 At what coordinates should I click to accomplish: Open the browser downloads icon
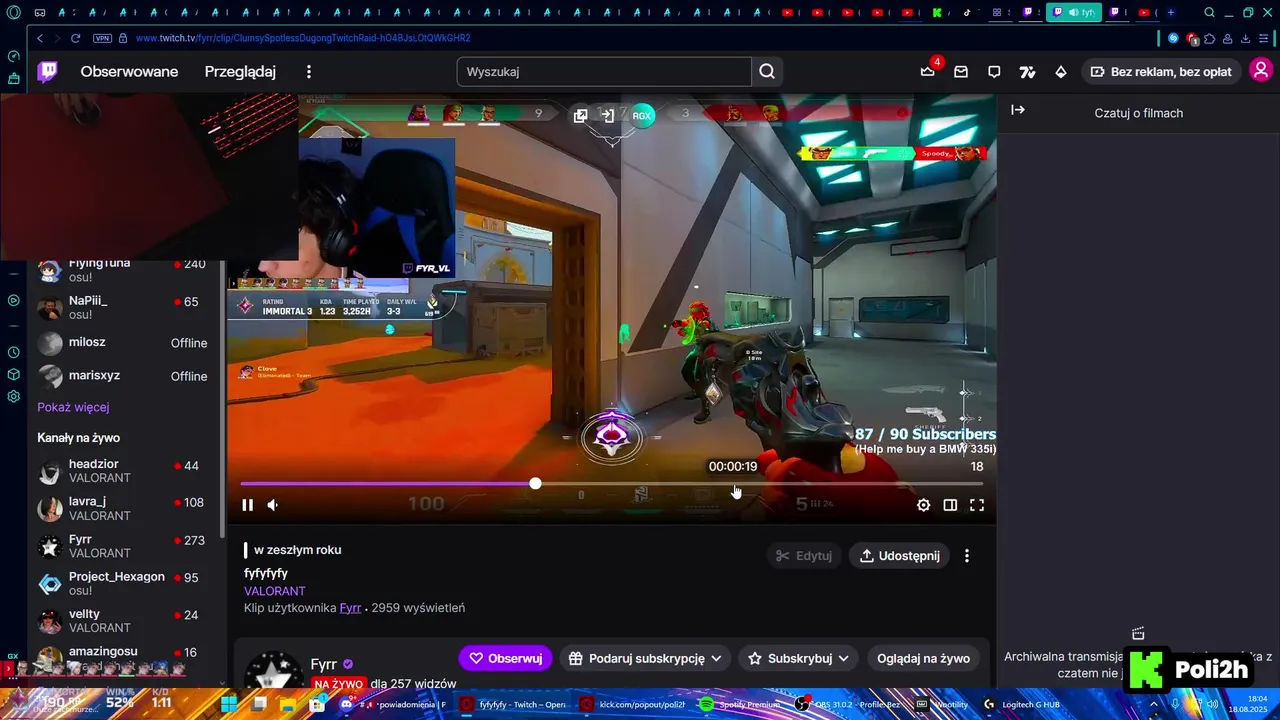click(x=1246, y=38)
